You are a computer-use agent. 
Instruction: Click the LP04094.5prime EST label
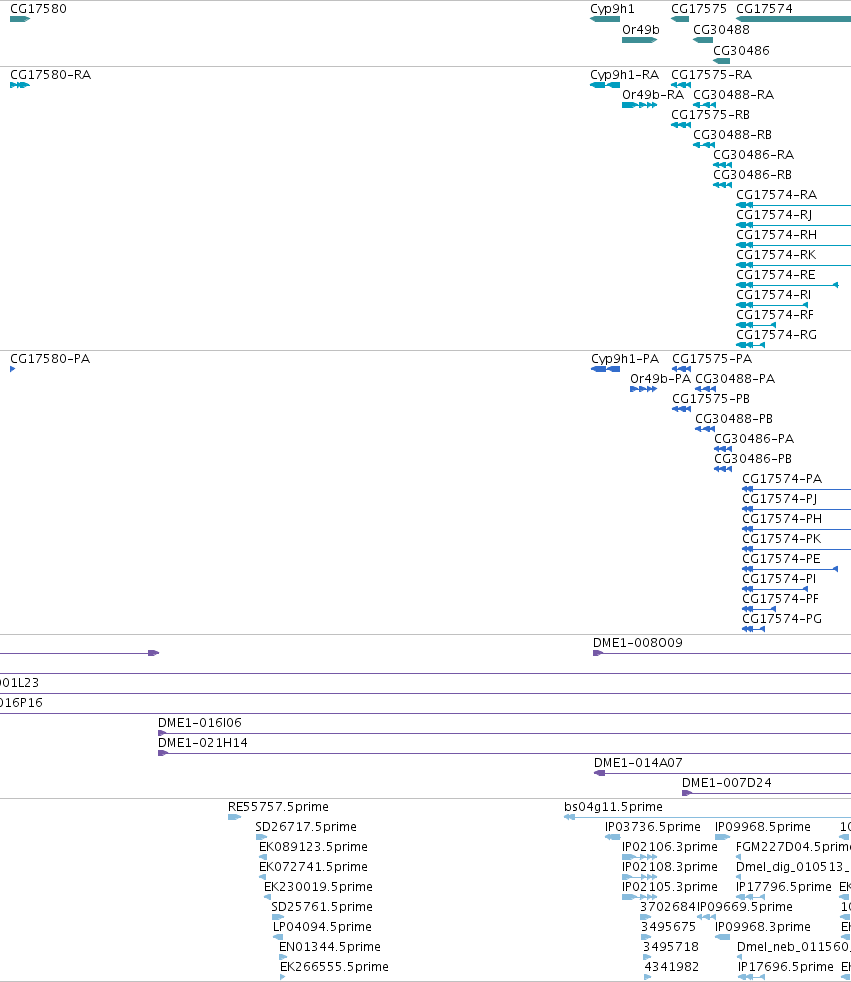(x=322, y=927)
